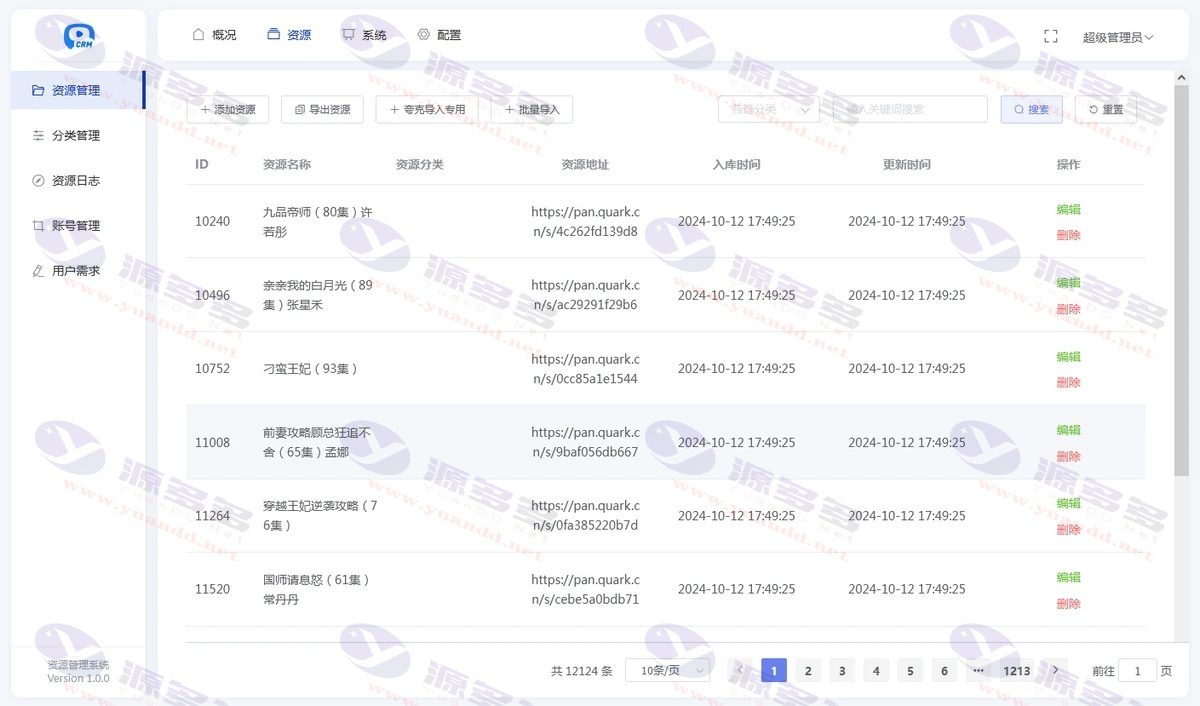Viewport: 1200px width, 706px height.
Task: Open 分类管理 in the sidebar
Action: point(78,135)
